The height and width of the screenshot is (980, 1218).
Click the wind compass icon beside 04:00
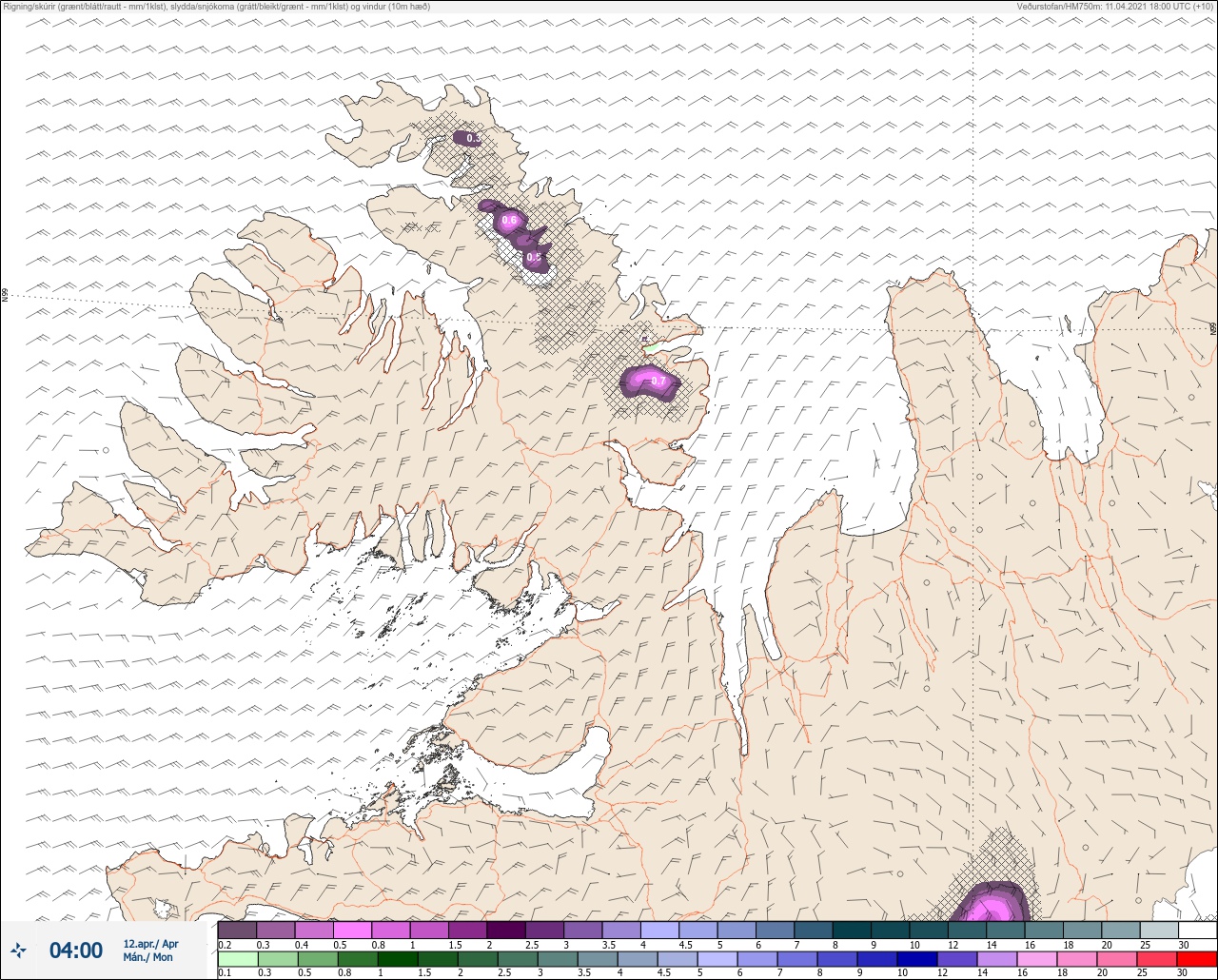click(x=18, y=950)
